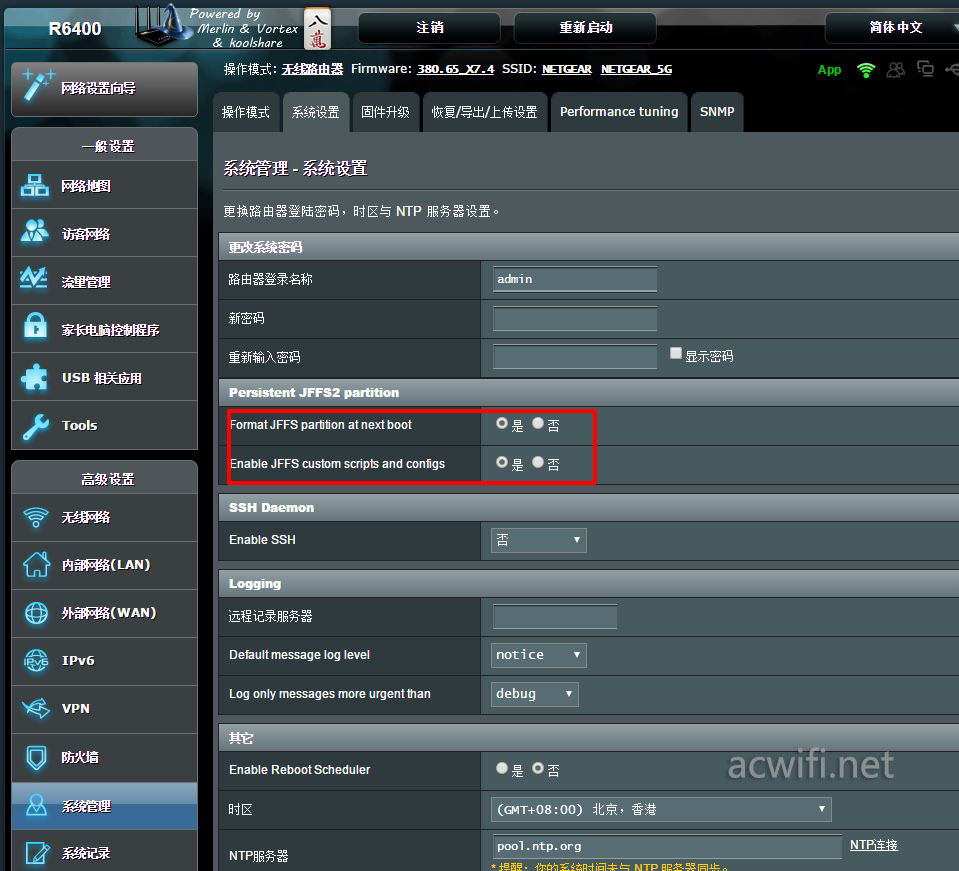Set Format JFFS partition to 是
959x871 pixels.
pyautogui.click(x=502, y=423)
